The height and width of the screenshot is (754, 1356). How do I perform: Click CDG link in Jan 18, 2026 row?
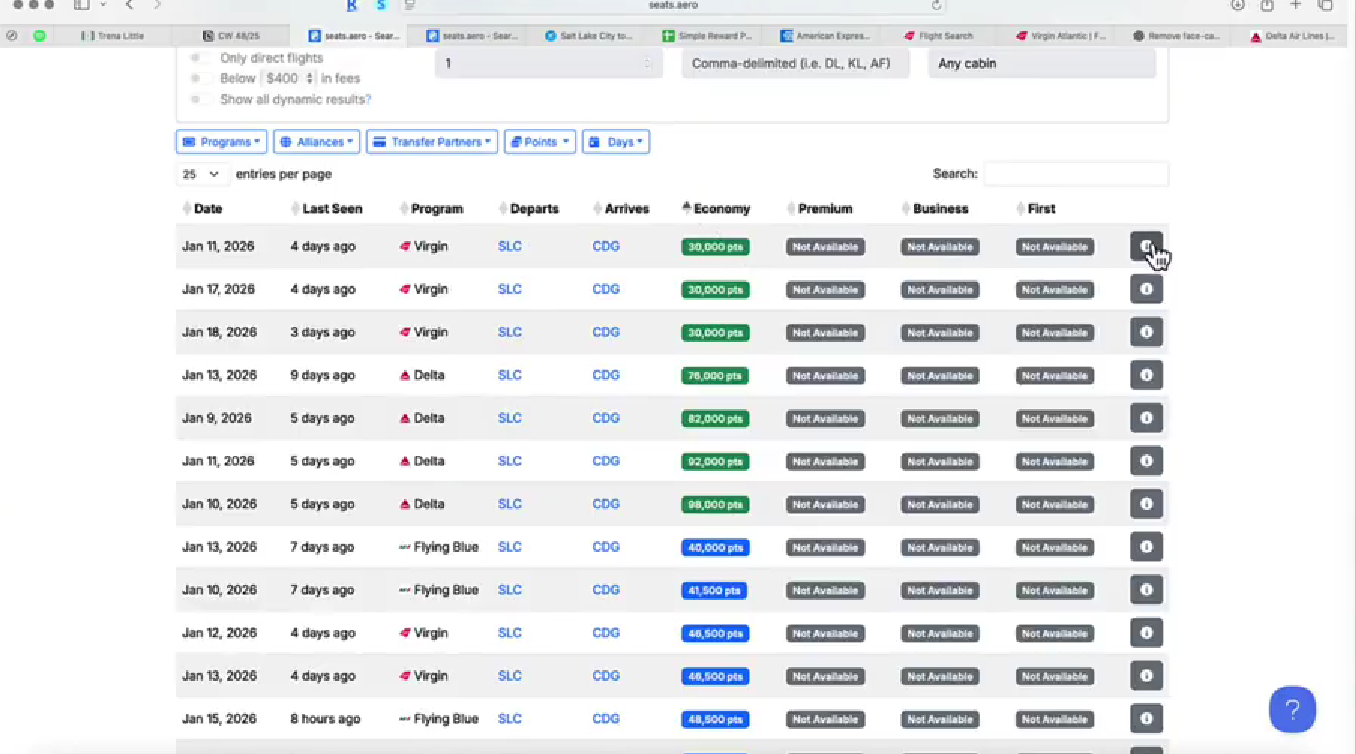pos(606,332)
